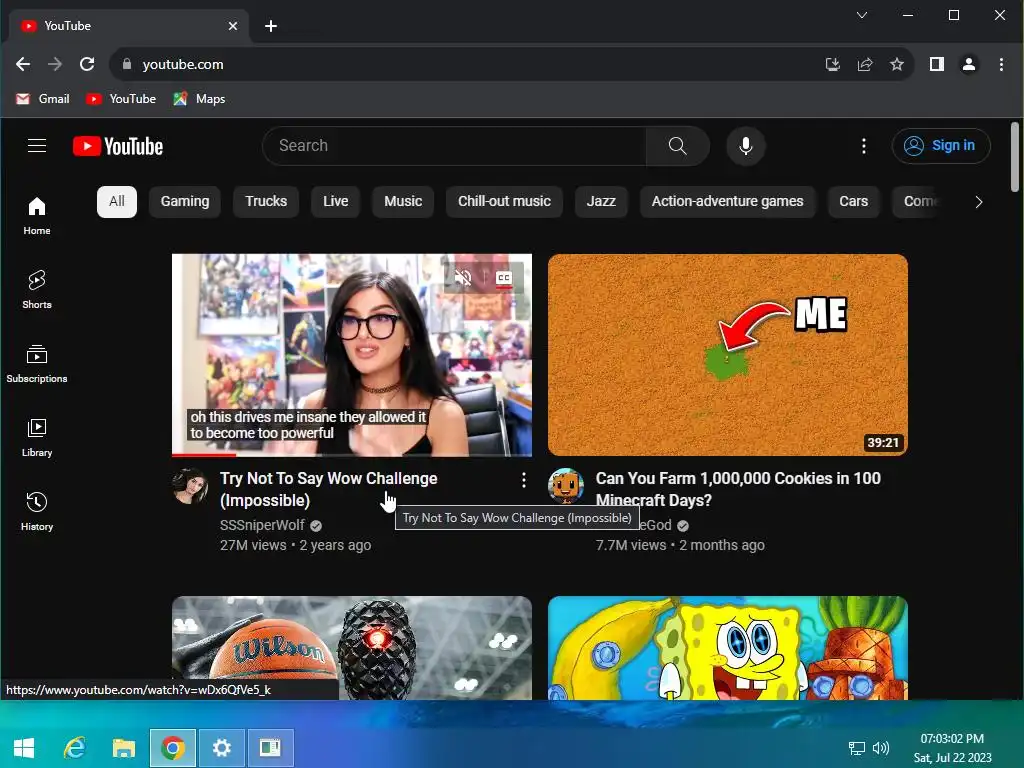Open a new tab
The height and width of the screenshot is (768, 1024).
(271, 26)
